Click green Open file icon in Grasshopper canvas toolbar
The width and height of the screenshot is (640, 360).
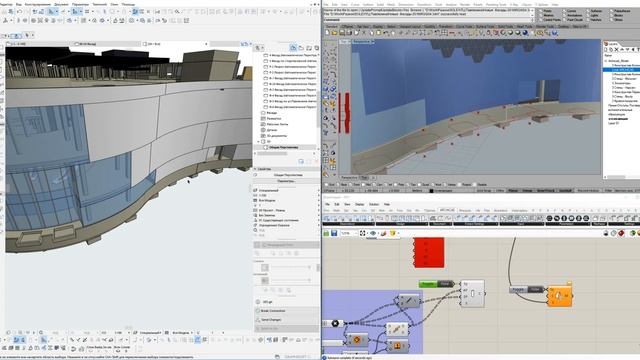click(x=326, y=233)
